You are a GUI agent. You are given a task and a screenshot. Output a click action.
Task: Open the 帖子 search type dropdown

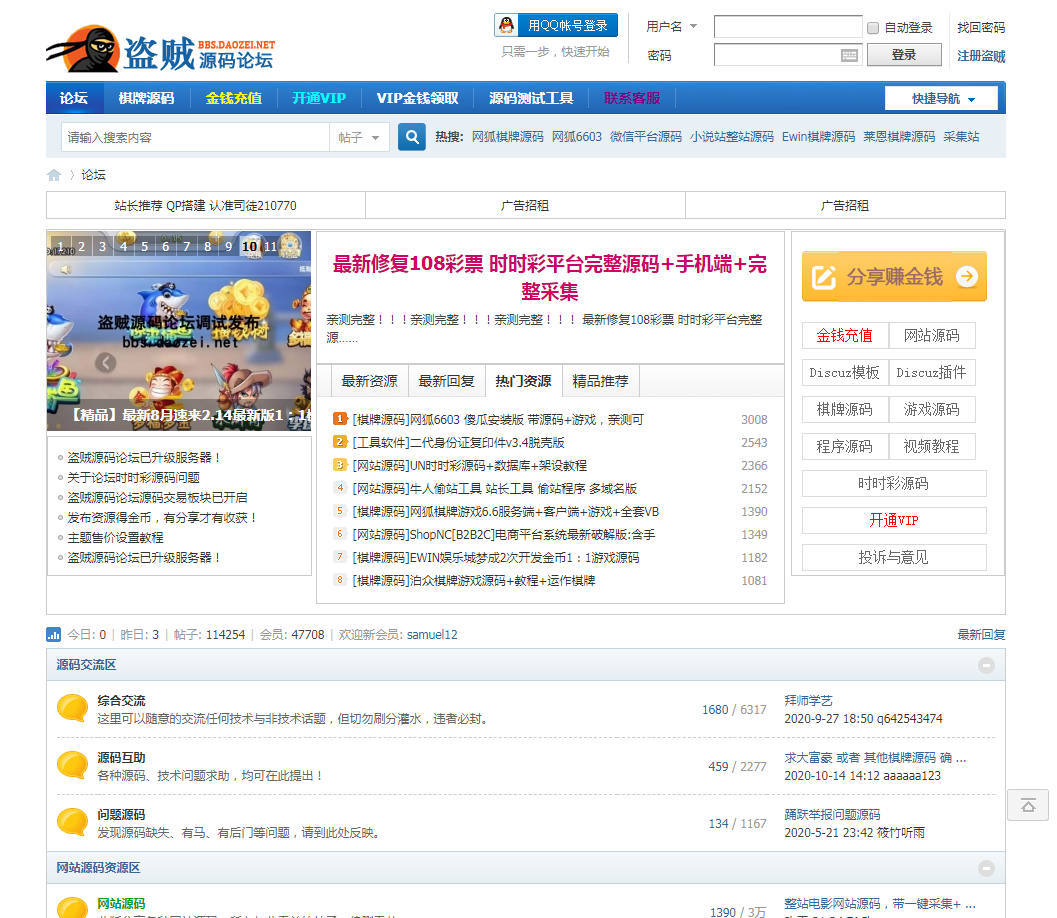(x=359, y=137)
